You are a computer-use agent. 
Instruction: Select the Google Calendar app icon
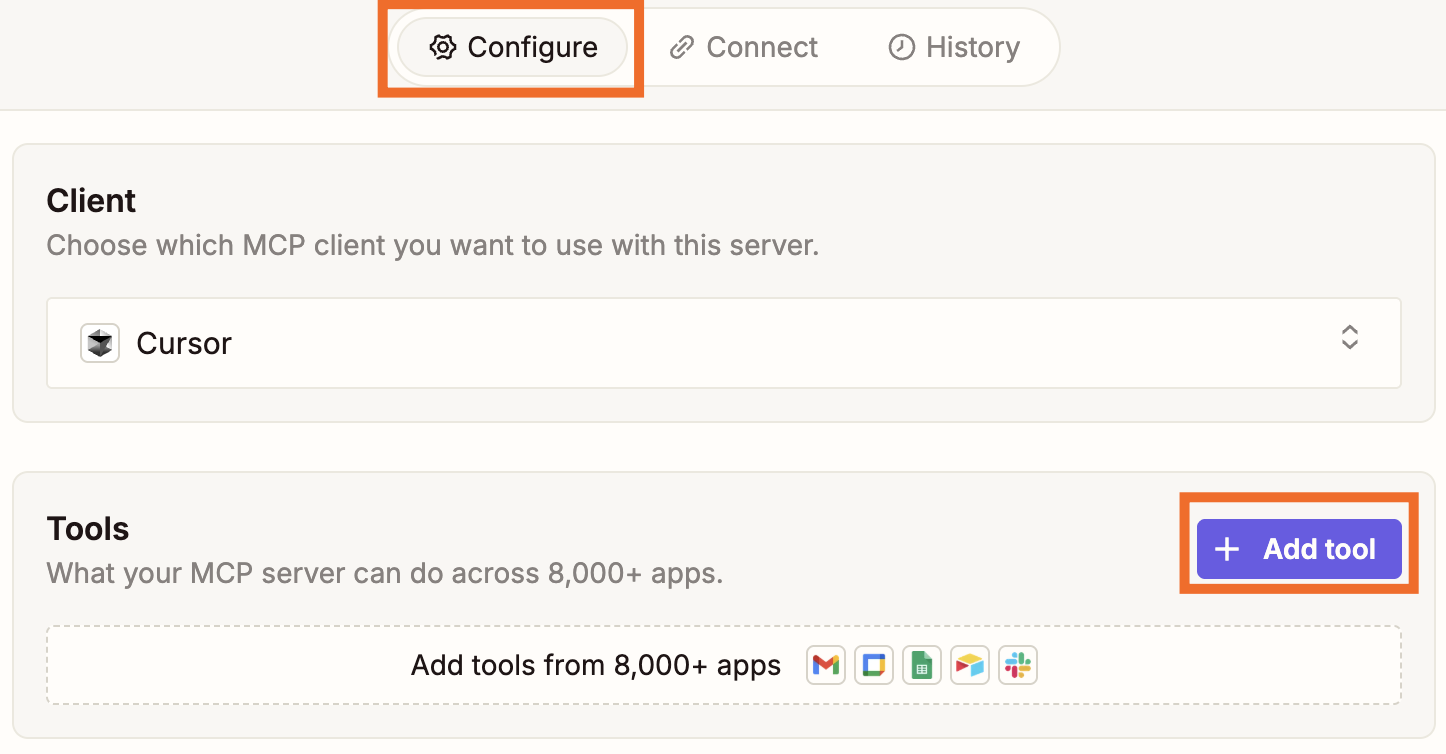(873, 664)
